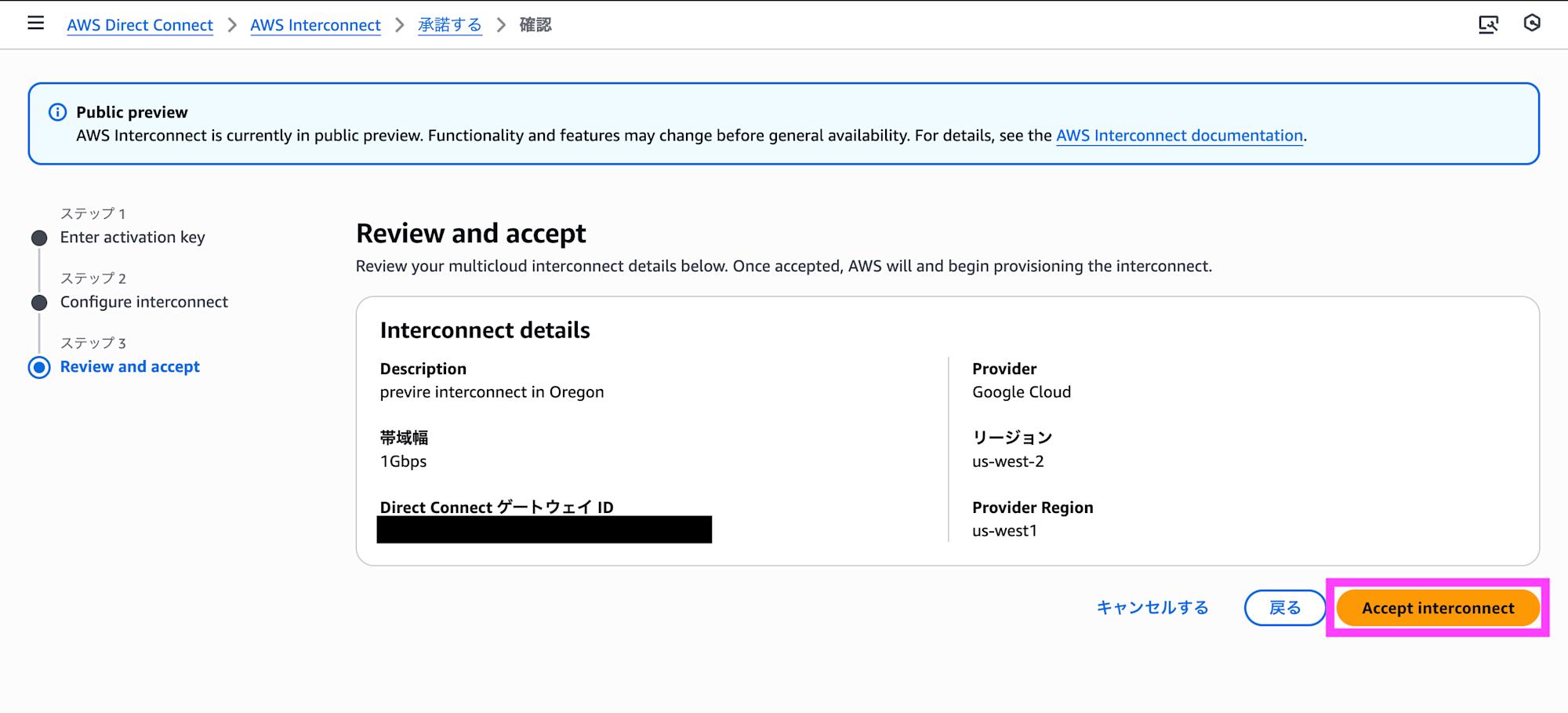Click the Step 1 circle indicator
Screen dimensions: 1568x713
coord(39,238)
